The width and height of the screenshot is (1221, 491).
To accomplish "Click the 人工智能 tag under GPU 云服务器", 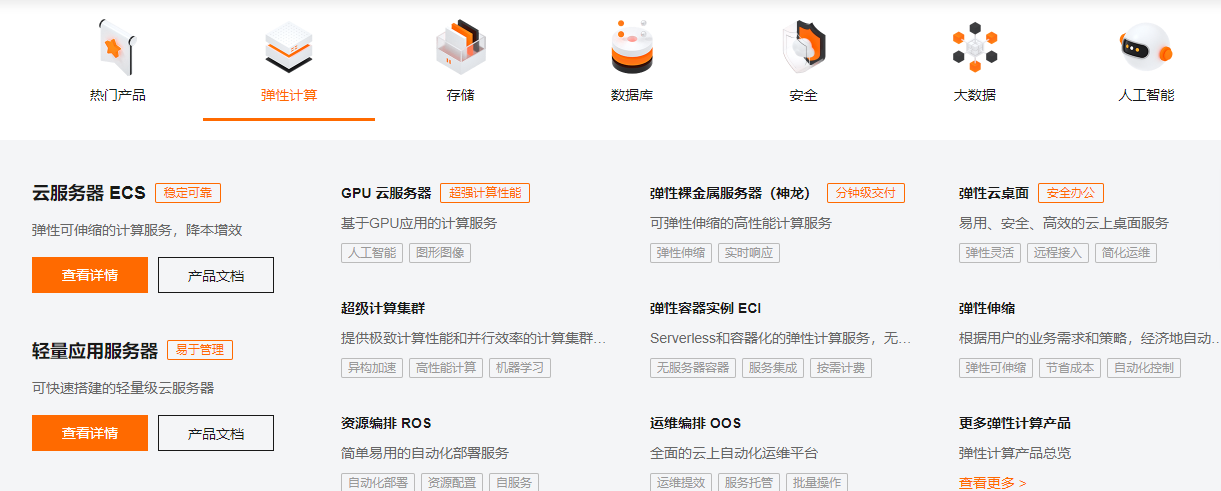I will coord(372,253).
